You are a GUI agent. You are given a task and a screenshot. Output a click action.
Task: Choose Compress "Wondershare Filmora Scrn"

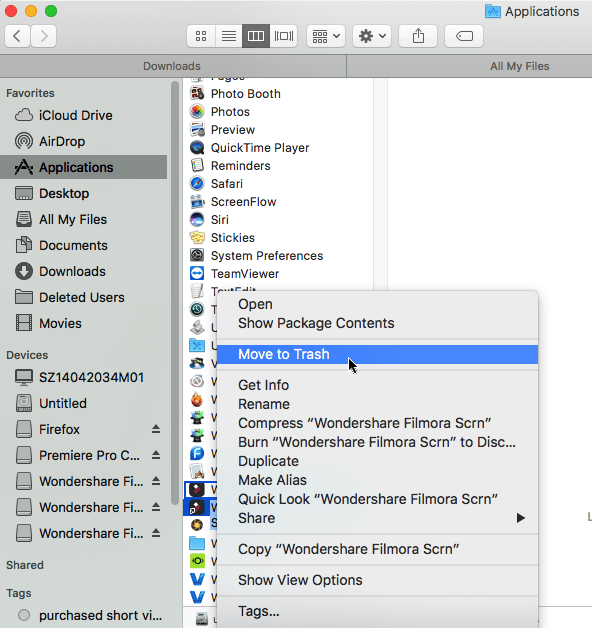[x=377, y=423]
